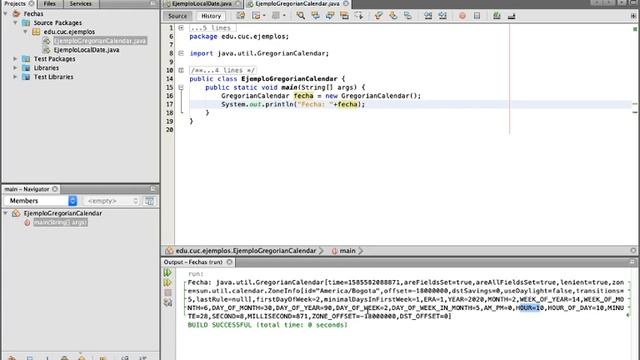Open the <empty> filter combo box
Image resolution: width=640 pixels, height=360 pixels.
tap(111, 201)
